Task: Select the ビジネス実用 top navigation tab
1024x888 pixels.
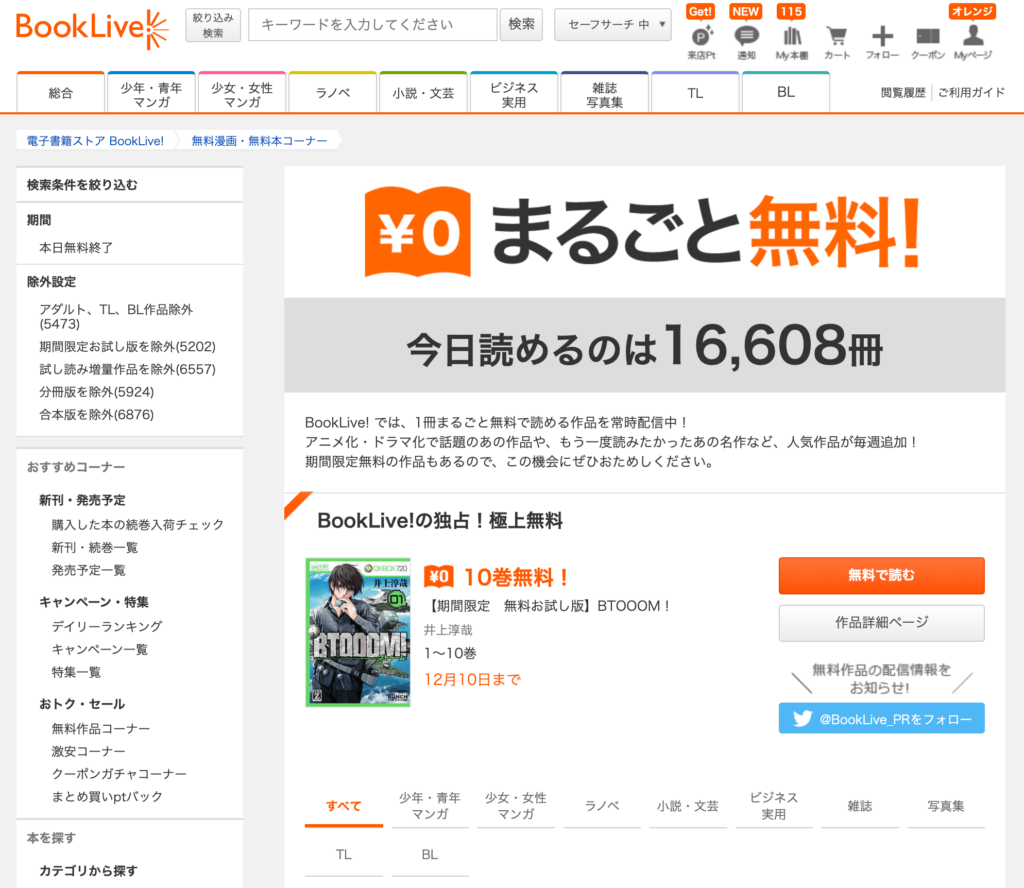Action: [x=514, y=94]
